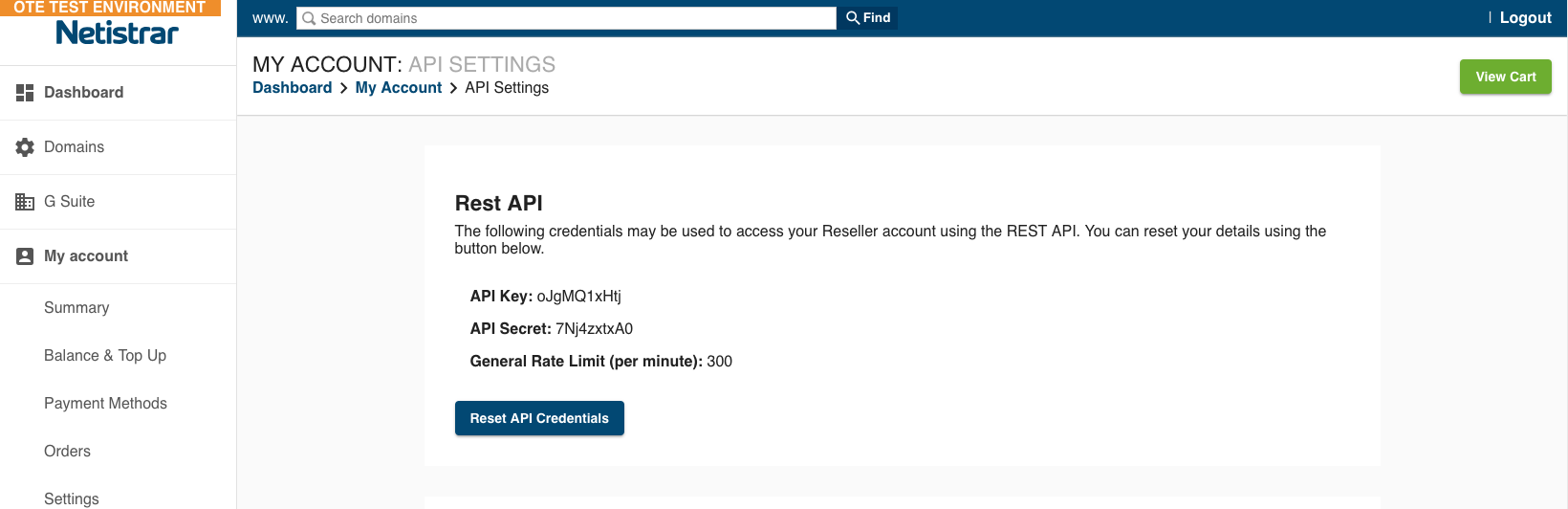The width and height of the screenshot is (1568, 509).
Task: Click the Reset API Credentials button
Action: (539, 418)
